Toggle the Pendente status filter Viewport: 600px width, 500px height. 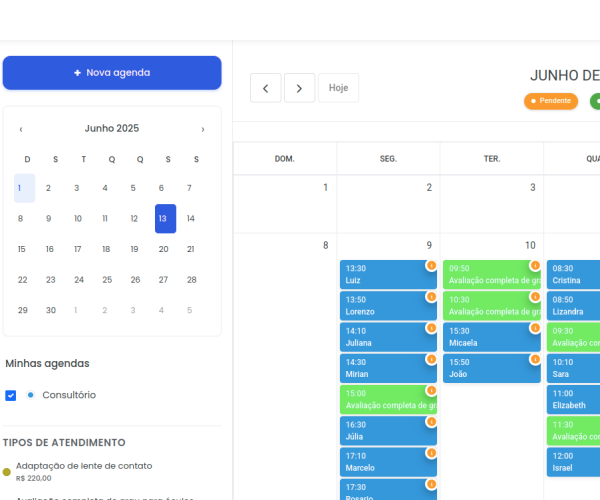[x=551, y=101]
